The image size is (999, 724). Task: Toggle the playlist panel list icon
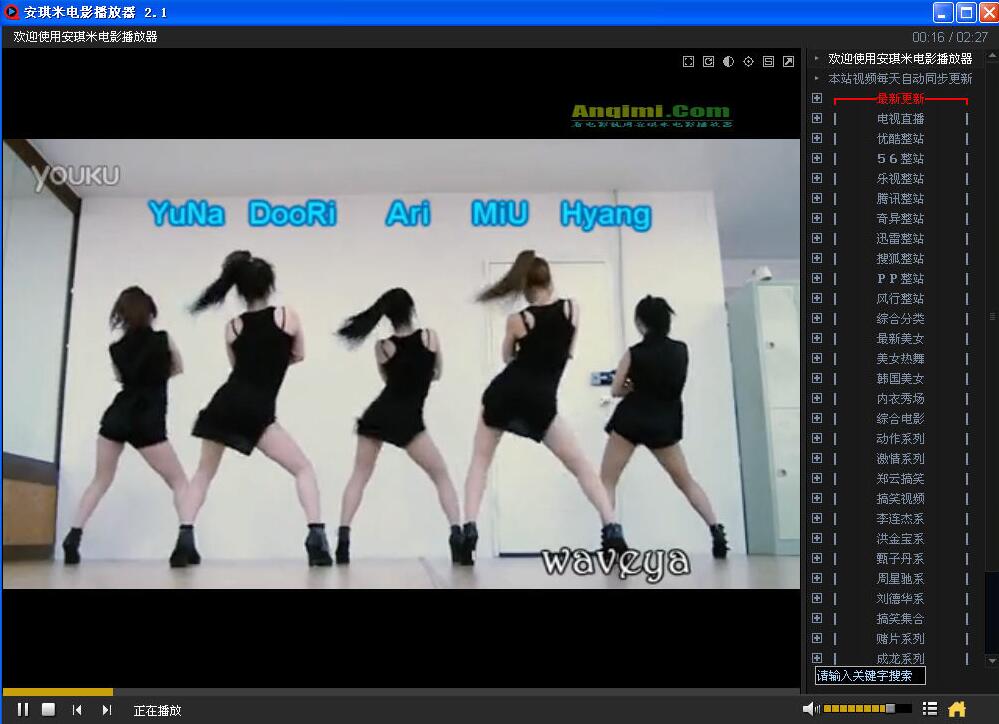click(930, 709)
